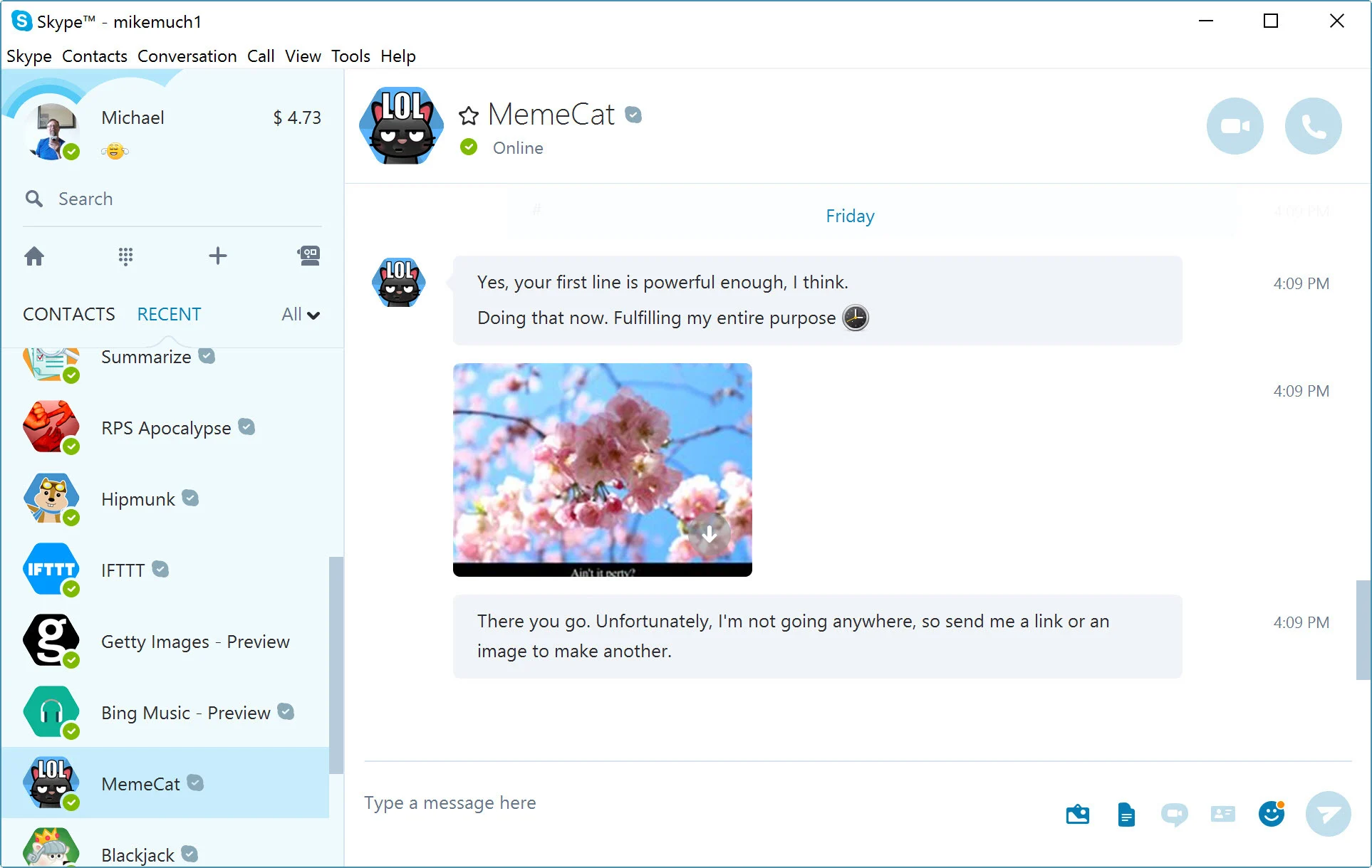This screenshot has width=1372, height=868.
Task: Click the send file icon
Action: coord(1126,814)
